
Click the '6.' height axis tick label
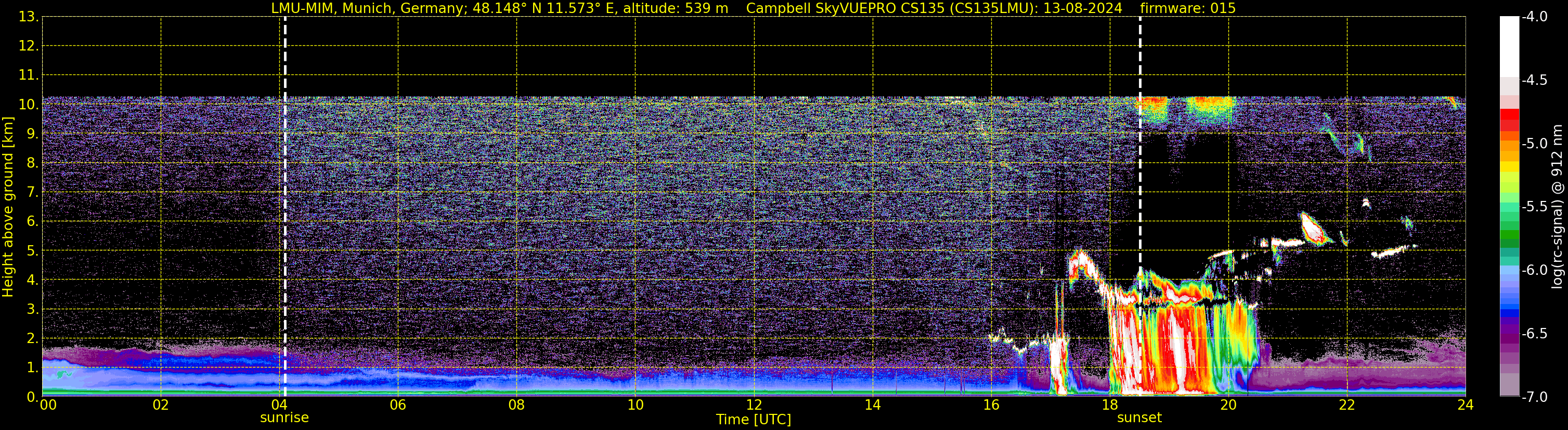click(x=32, y=221)
